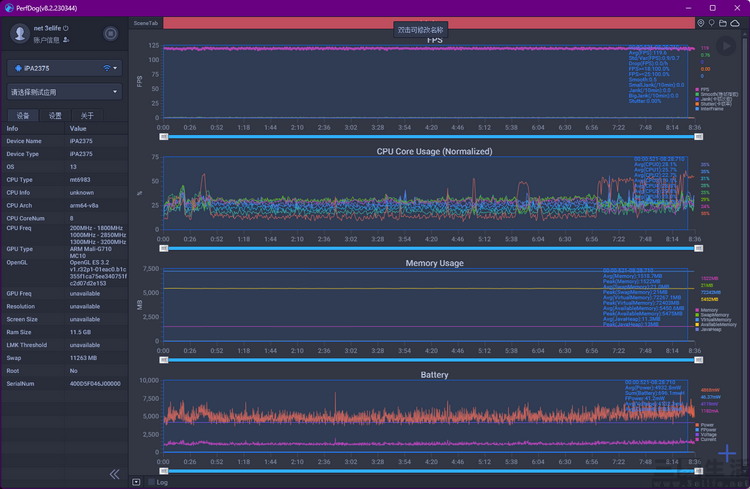Toggle the Log checkbox
The height and width of the screenshot is (489, 750).
click(x=152, y=482)
